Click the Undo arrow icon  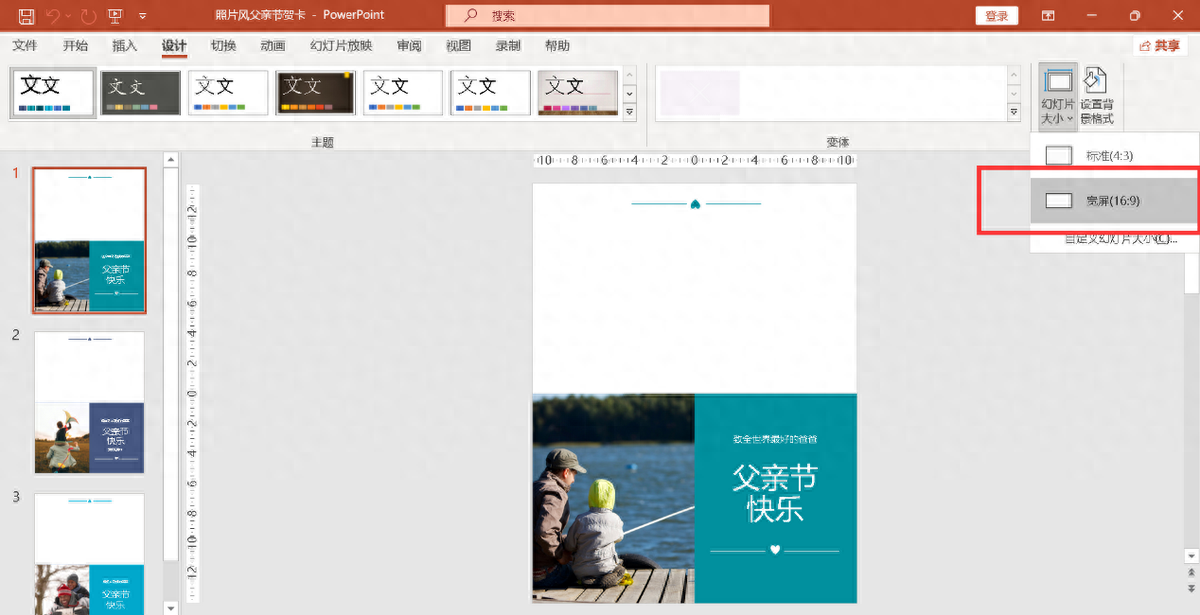55,16
